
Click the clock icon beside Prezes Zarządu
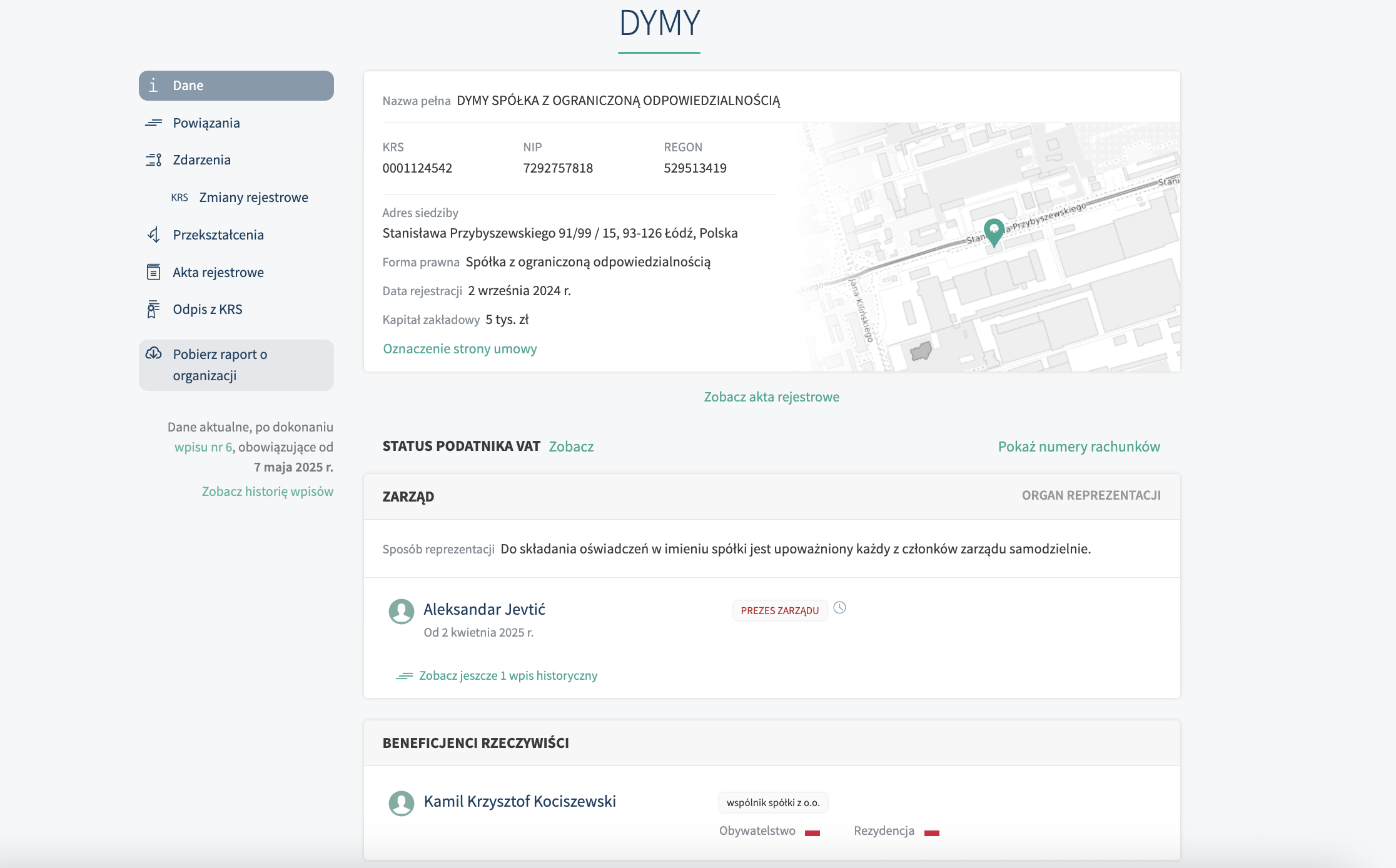pos(840,608)
